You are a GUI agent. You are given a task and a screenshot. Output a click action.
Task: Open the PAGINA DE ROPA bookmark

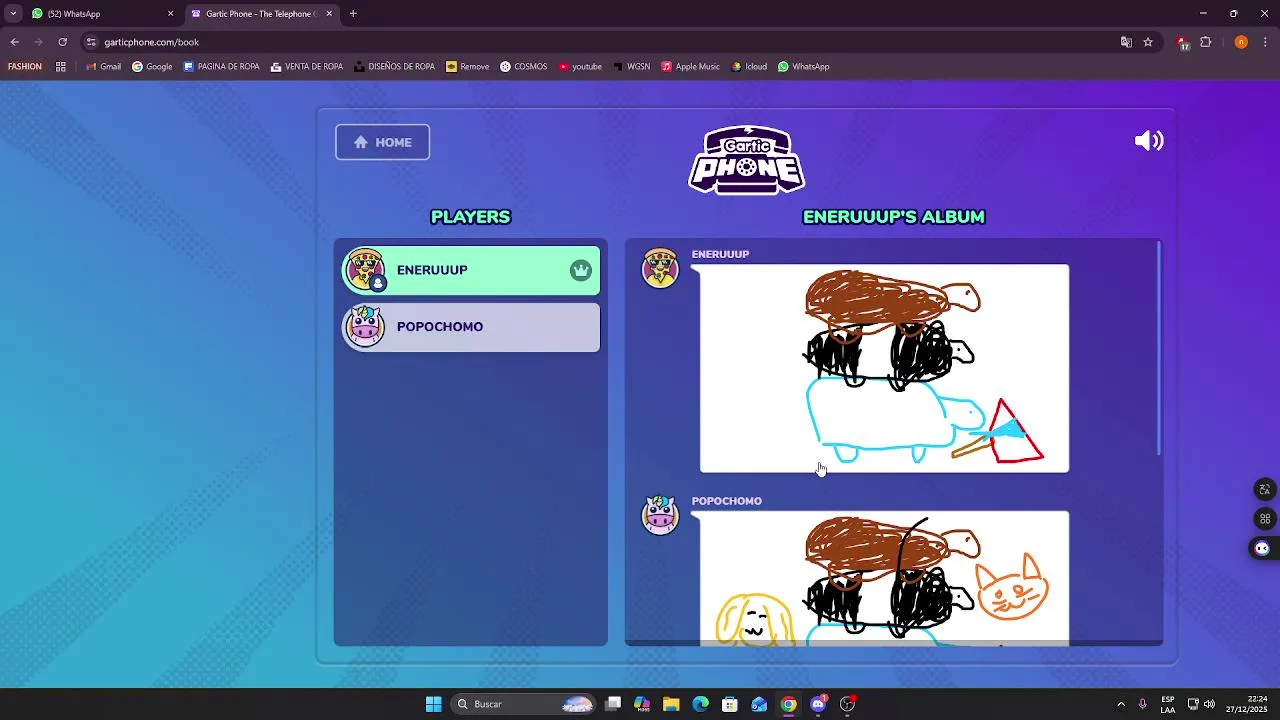point(221,67)
